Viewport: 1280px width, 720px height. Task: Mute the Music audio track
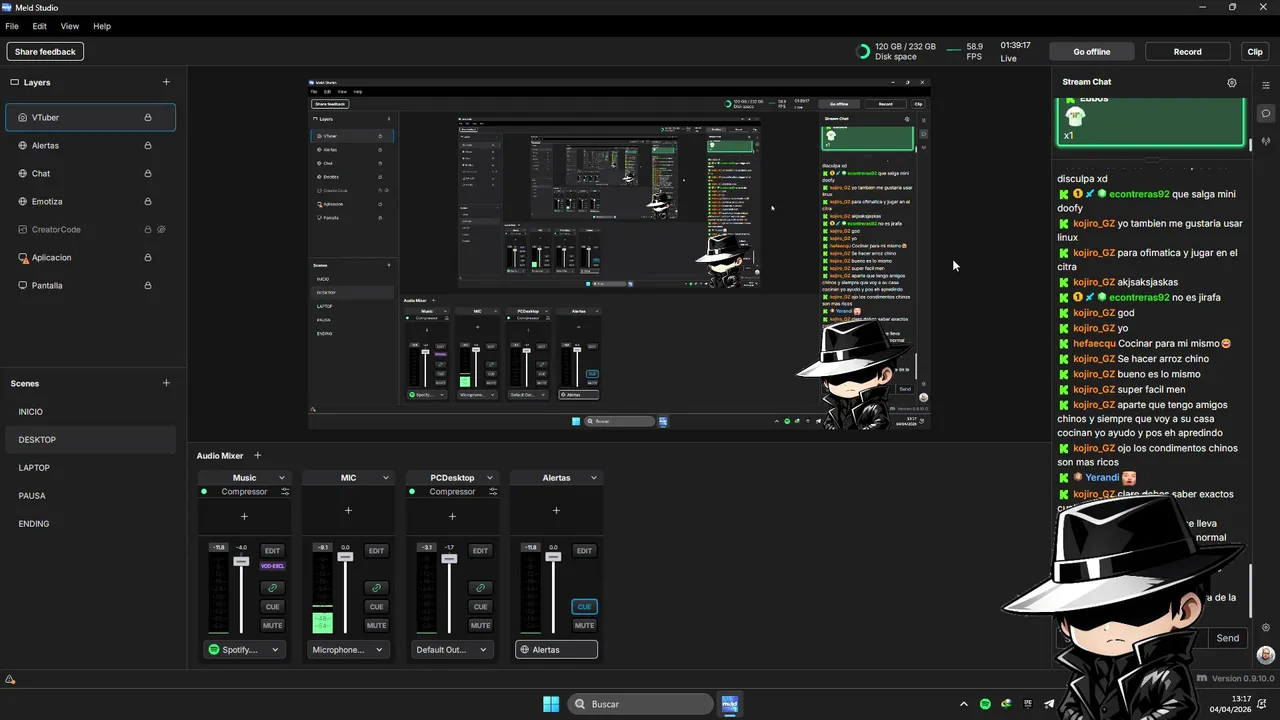[272, 625]
